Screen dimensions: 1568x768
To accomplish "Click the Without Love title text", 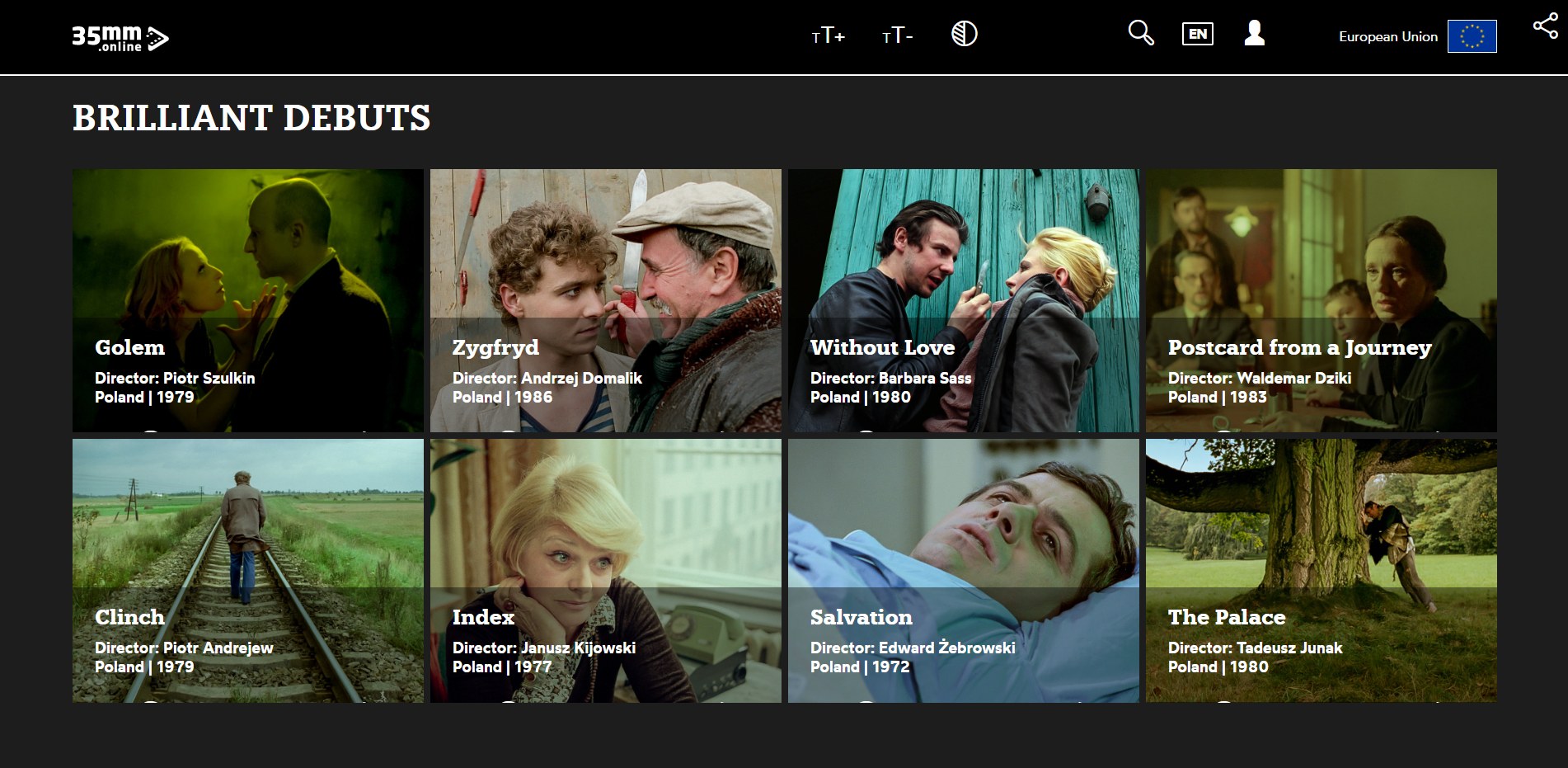I will [x=882, y=347].
